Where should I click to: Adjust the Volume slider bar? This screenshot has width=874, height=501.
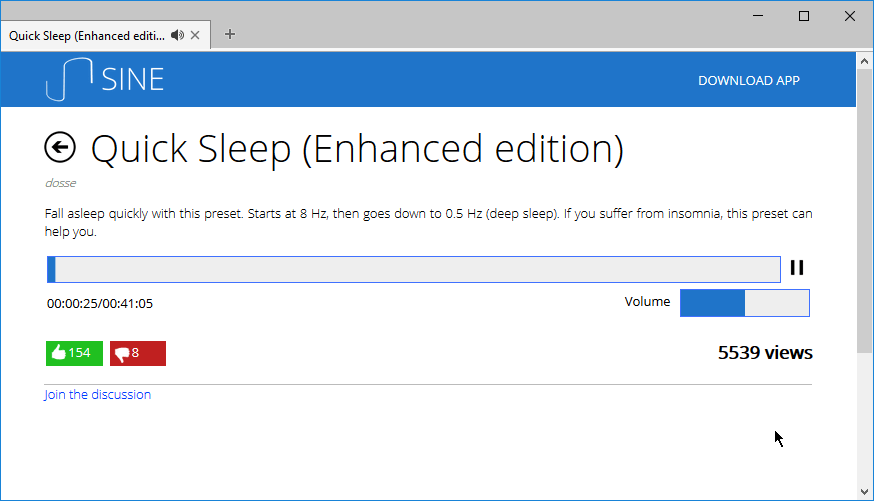[745, 303]
